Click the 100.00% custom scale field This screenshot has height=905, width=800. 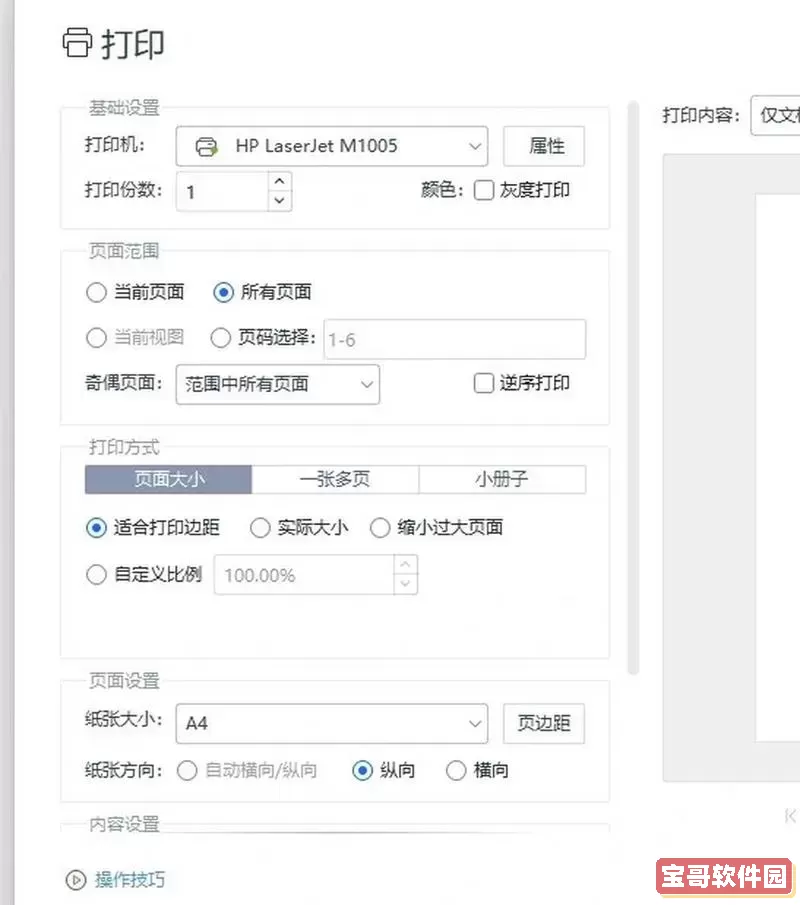tap(304, 575)
